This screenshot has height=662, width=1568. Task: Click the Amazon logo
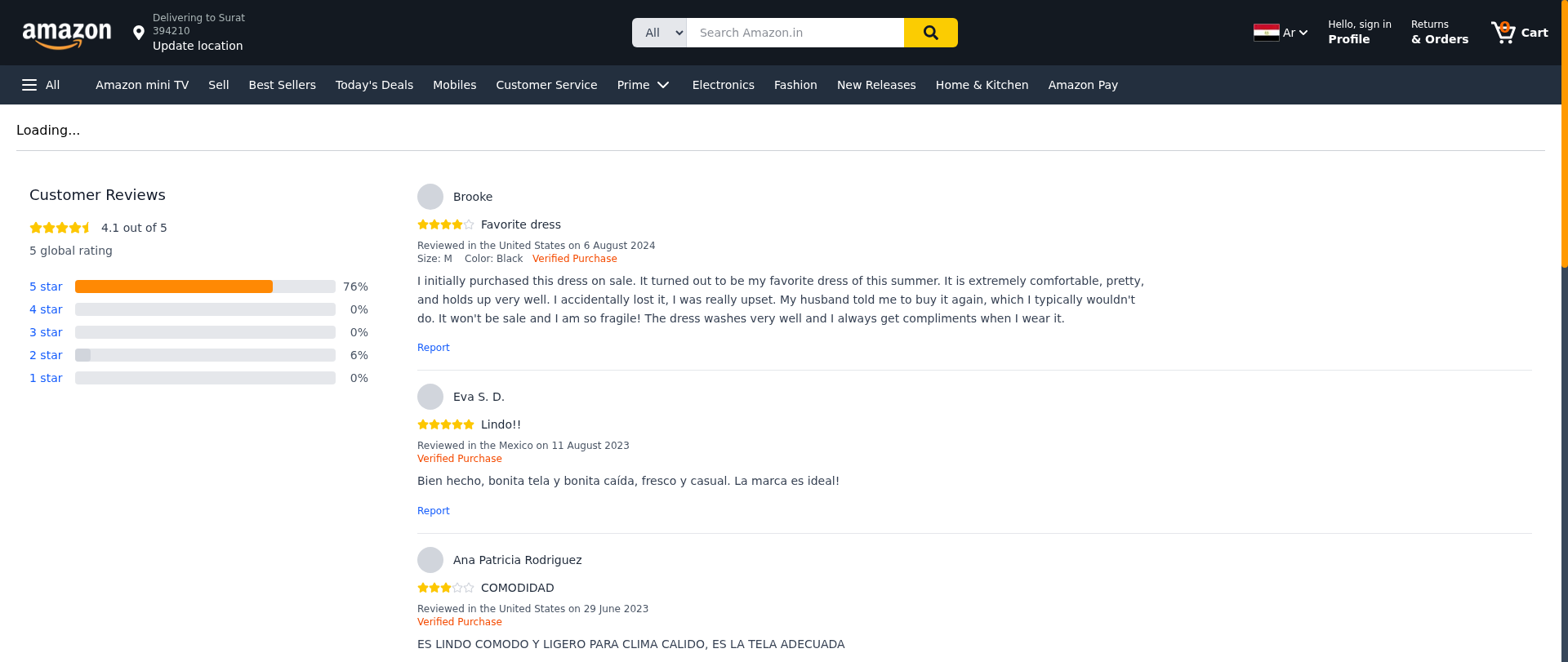67,34
